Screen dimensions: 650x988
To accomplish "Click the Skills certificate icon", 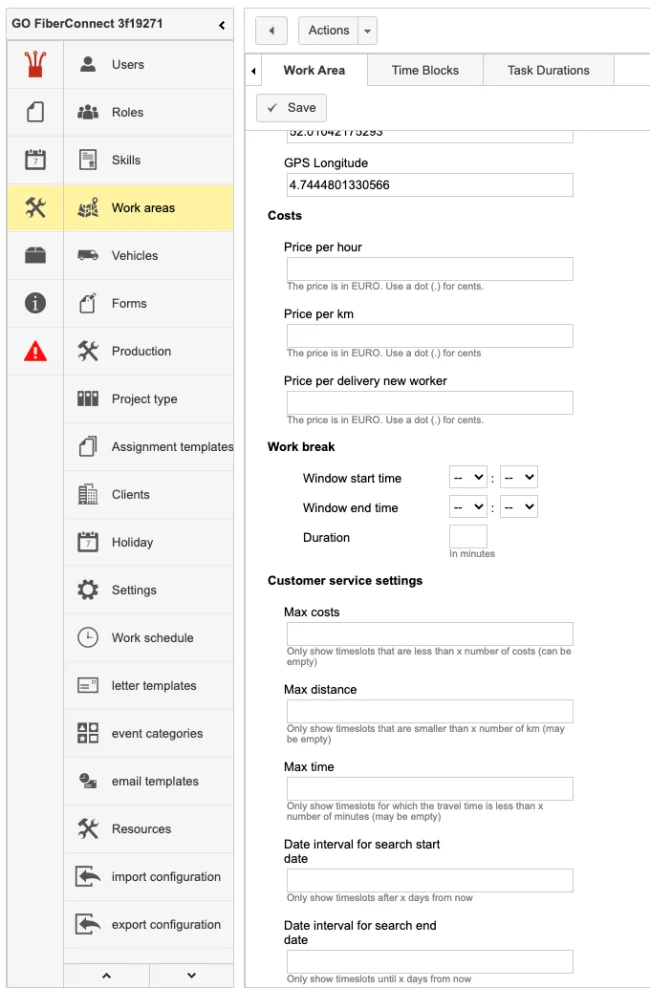I will (88, 160).
